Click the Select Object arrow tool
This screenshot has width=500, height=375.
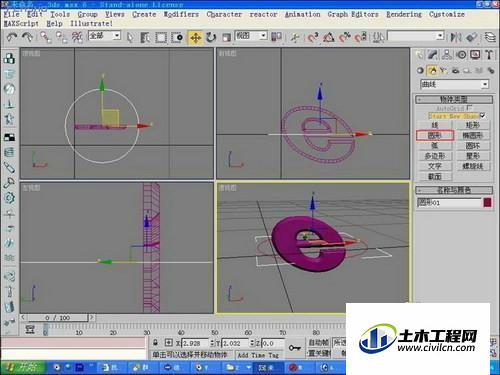click(x=130, y=37)
